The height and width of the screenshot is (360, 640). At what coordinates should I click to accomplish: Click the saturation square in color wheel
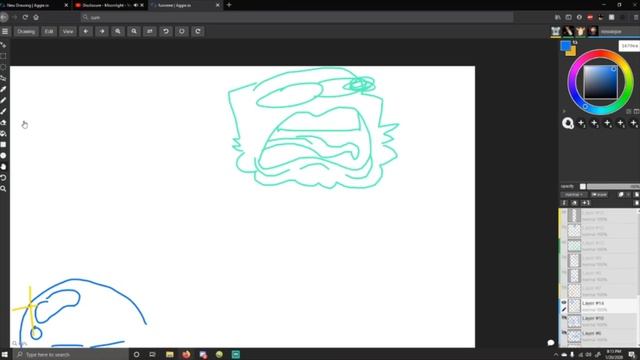click(600, 82)
